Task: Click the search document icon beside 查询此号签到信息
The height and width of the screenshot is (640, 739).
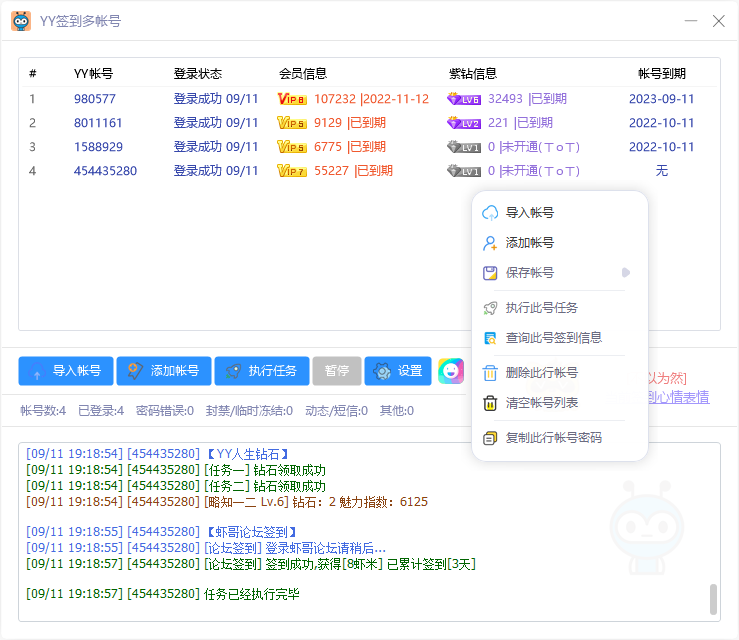Action: [x=490, y=338]
